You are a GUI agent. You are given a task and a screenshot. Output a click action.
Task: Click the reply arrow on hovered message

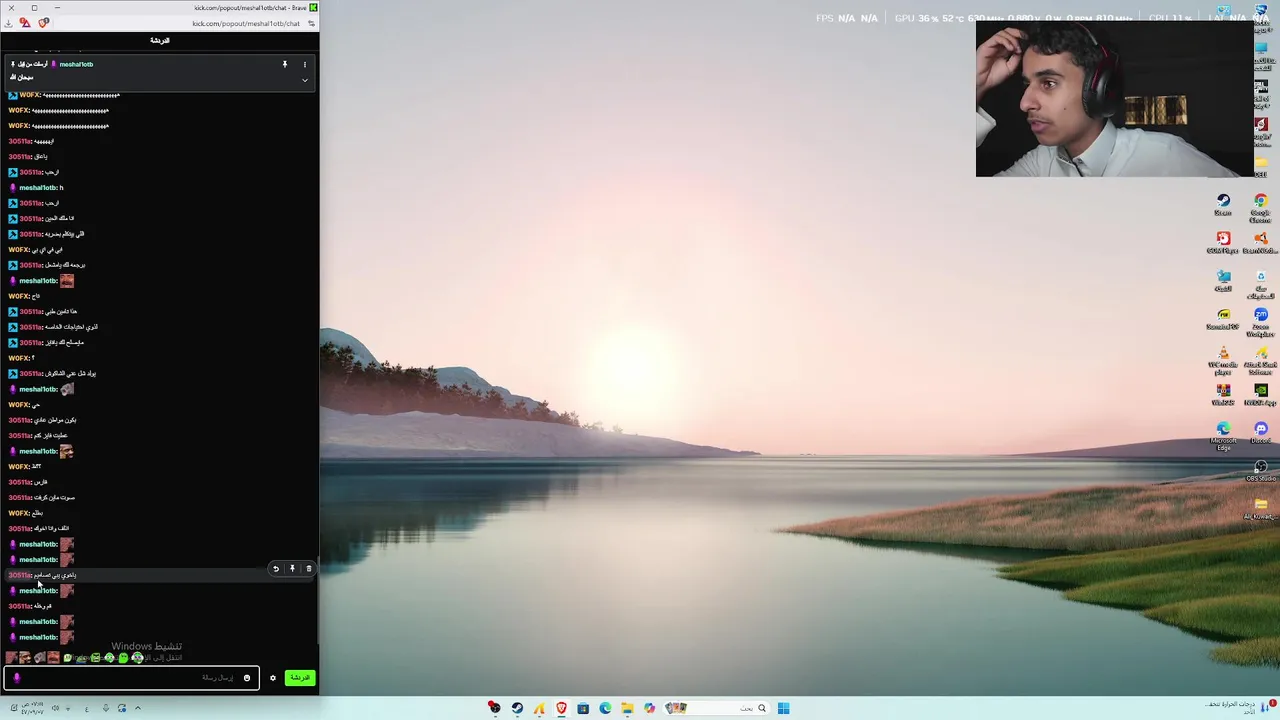276,568
